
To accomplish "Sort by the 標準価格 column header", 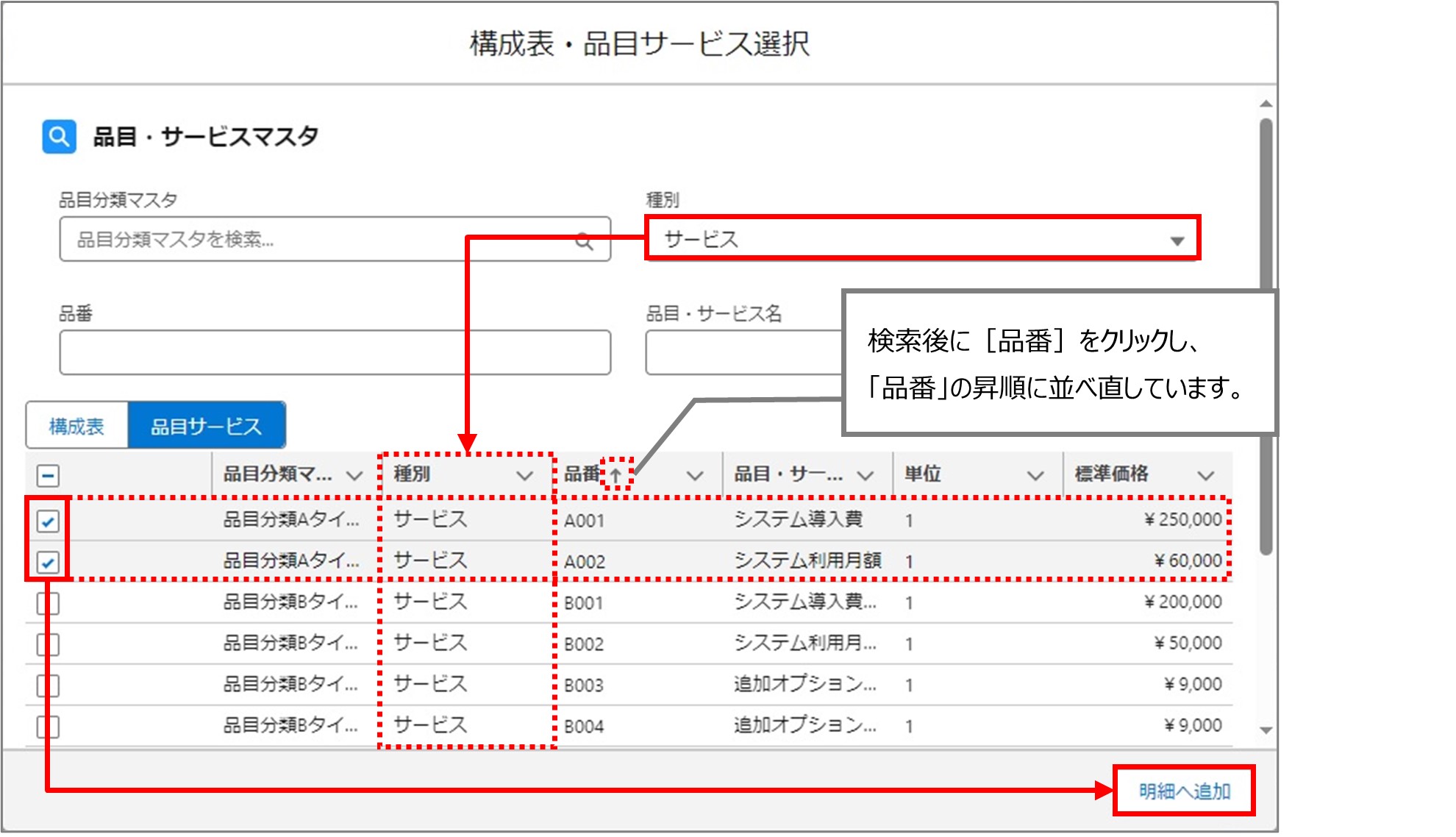I will coord(1112,474).
